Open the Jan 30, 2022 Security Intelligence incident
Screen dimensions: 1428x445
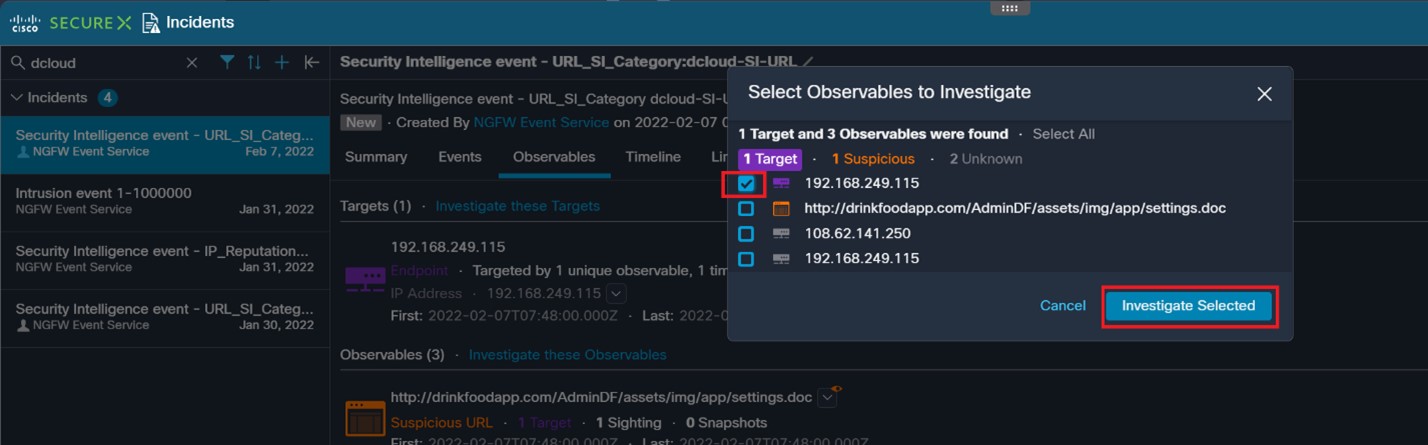(x=165, y=318)
